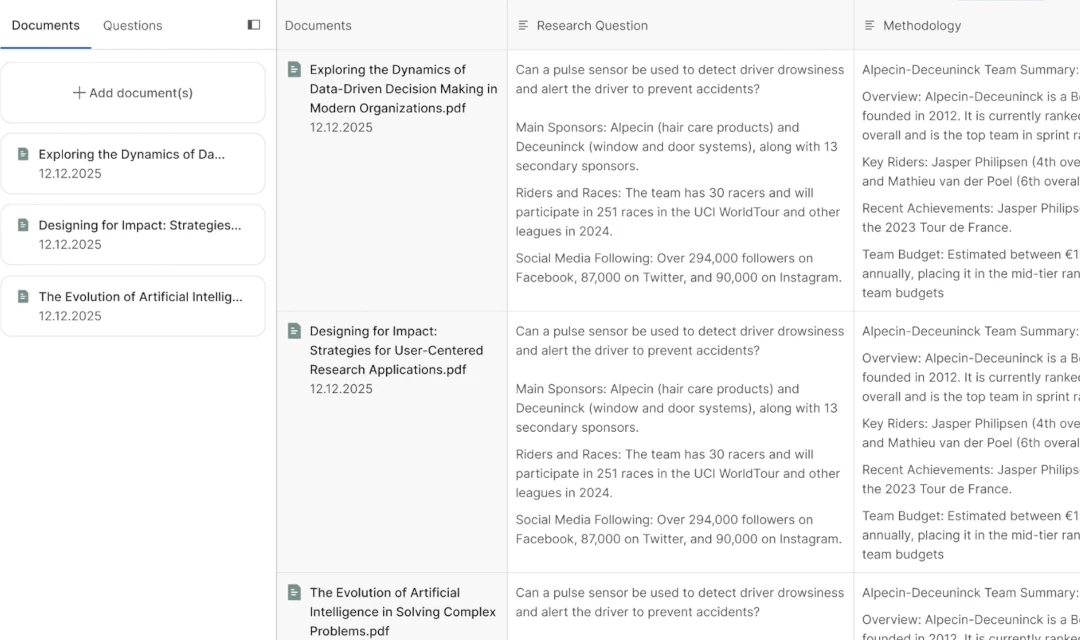Switch to the Questions tab
The height and width of the screenshot is (640, 1080).
(x=132, y=25)
